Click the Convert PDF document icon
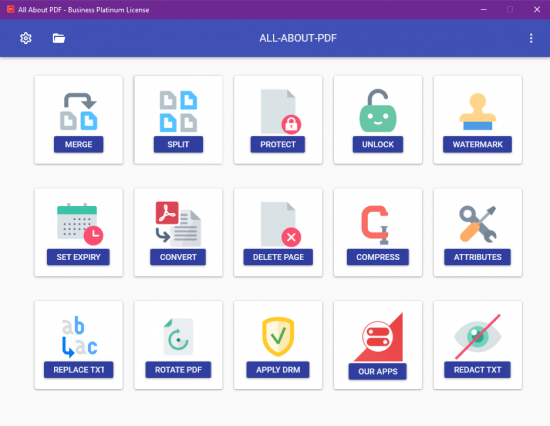 [x=178, y=224]
